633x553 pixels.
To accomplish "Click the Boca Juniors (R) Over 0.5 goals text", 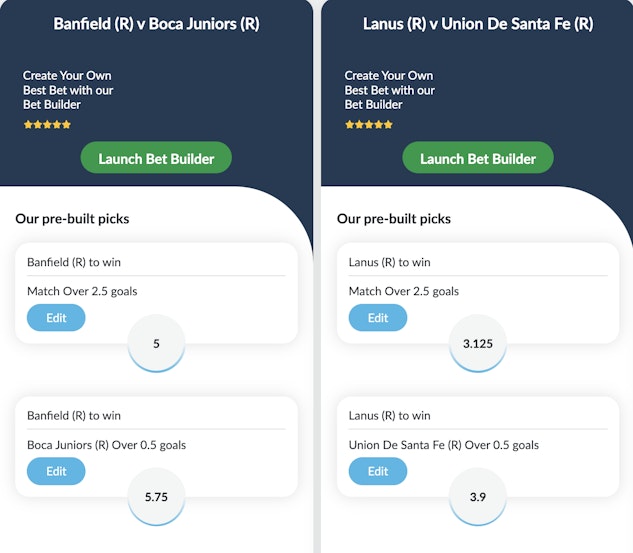I will 106,445.
